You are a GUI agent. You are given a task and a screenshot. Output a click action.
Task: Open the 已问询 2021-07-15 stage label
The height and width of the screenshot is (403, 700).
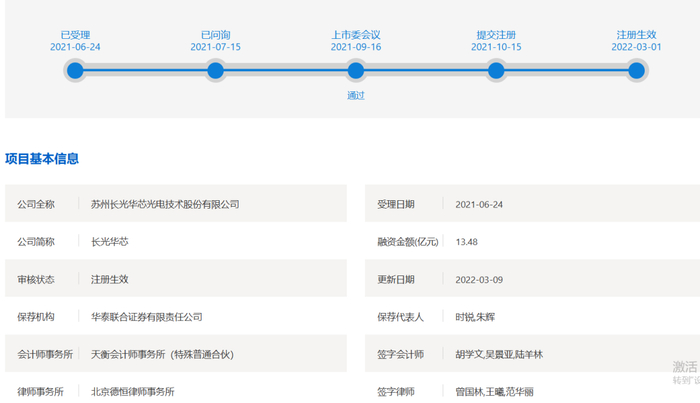tap(215, 41)
